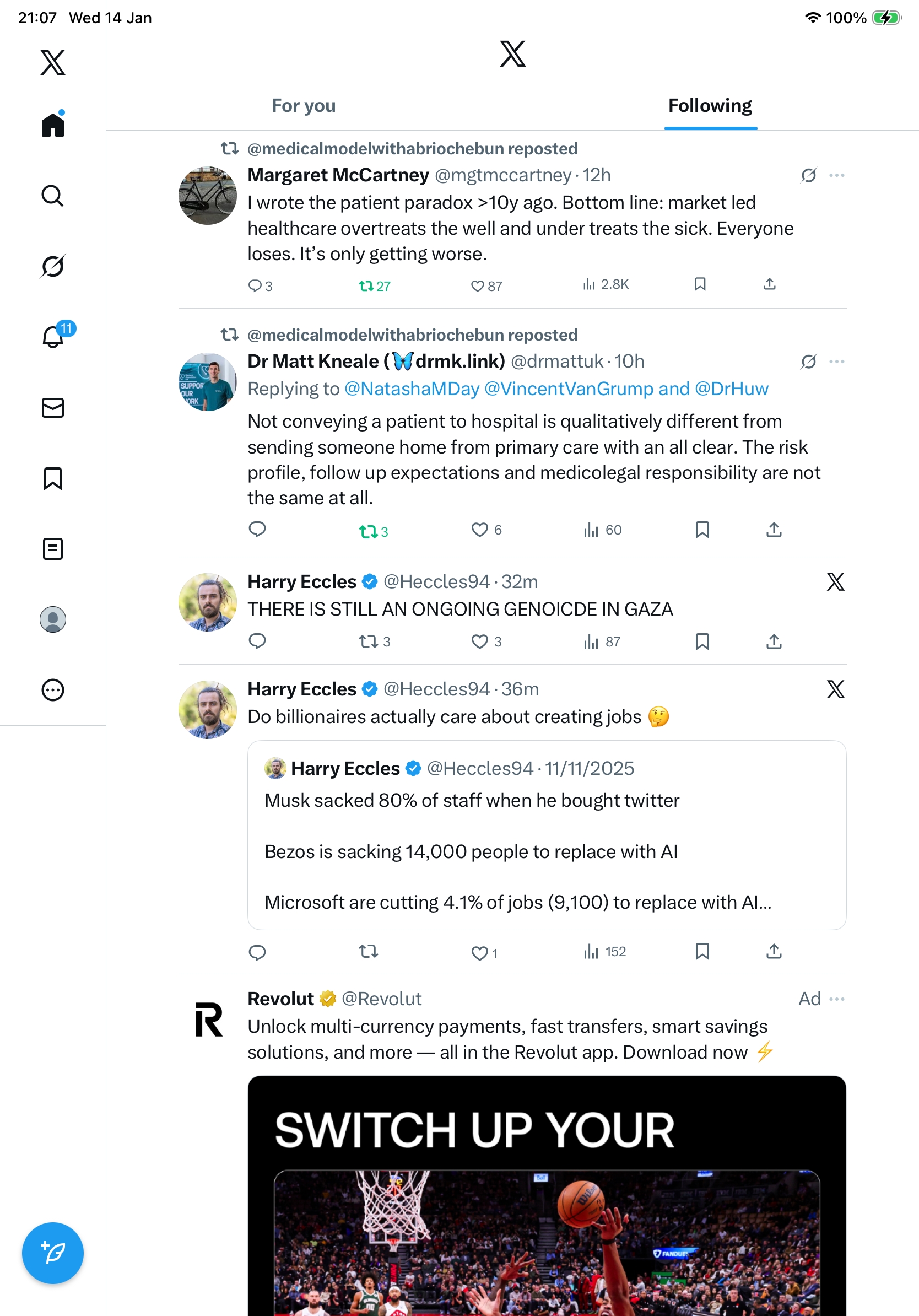Open the @NatashaMDay mention link
Viewport: 919px width, 1316px height.
(412, 389)
